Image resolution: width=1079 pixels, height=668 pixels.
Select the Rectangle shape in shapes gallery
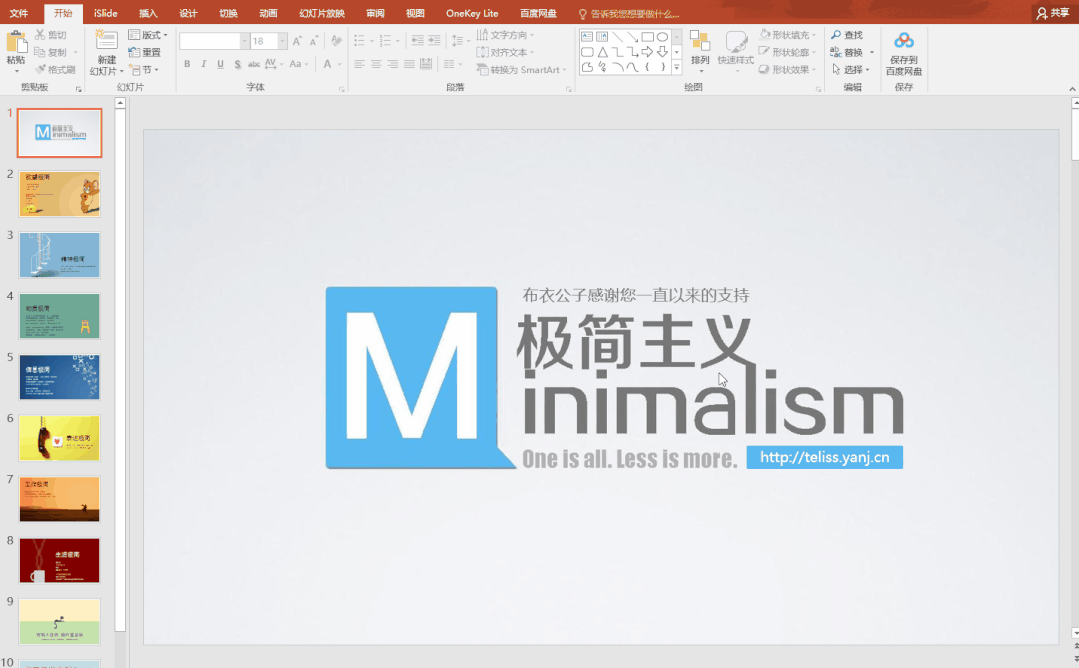648,36
